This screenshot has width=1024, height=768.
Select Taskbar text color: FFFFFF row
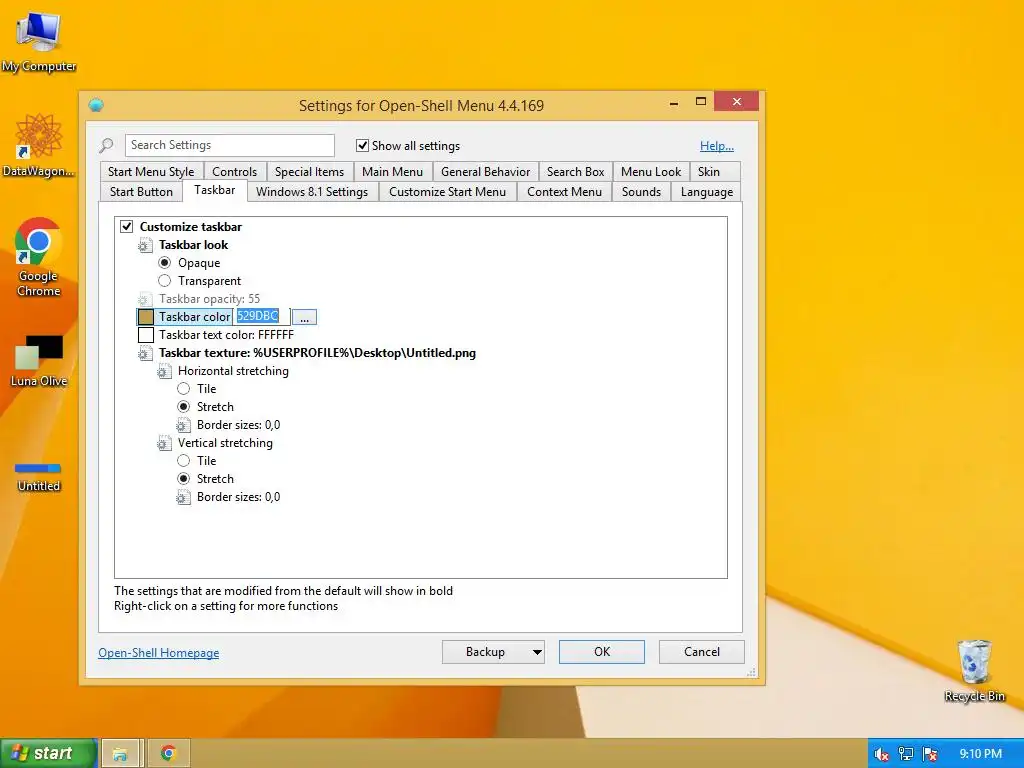pos(226,335)
